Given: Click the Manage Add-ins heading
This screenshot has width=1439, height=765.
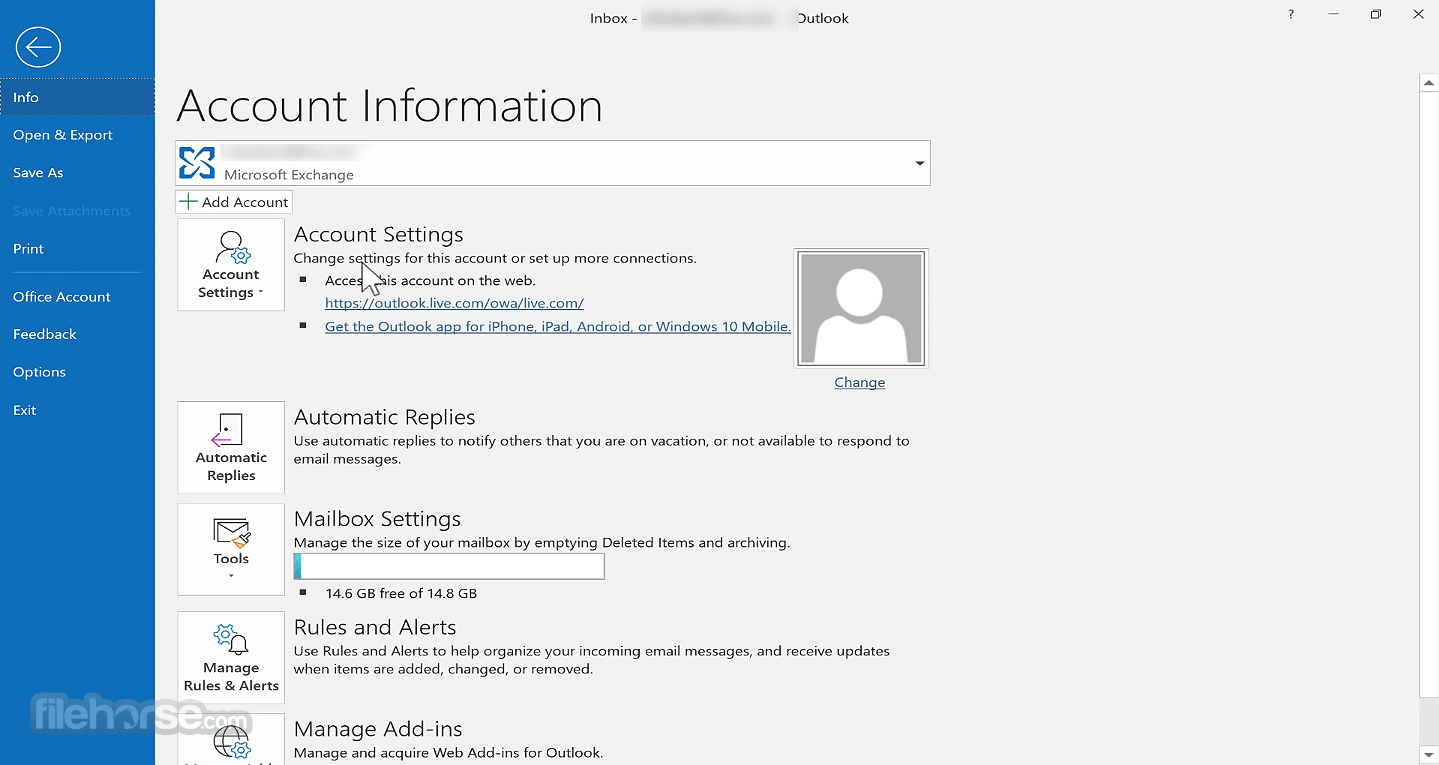Looking at the screenshot, I should tap(378, 730).
